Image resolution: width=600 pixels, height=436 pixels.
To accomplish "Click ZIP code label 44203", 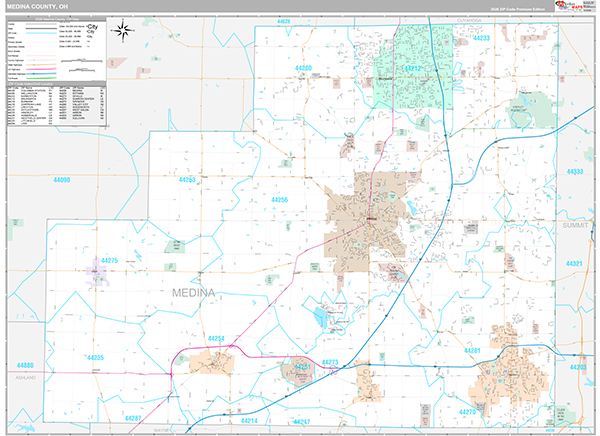I will [x=578, y=367].
